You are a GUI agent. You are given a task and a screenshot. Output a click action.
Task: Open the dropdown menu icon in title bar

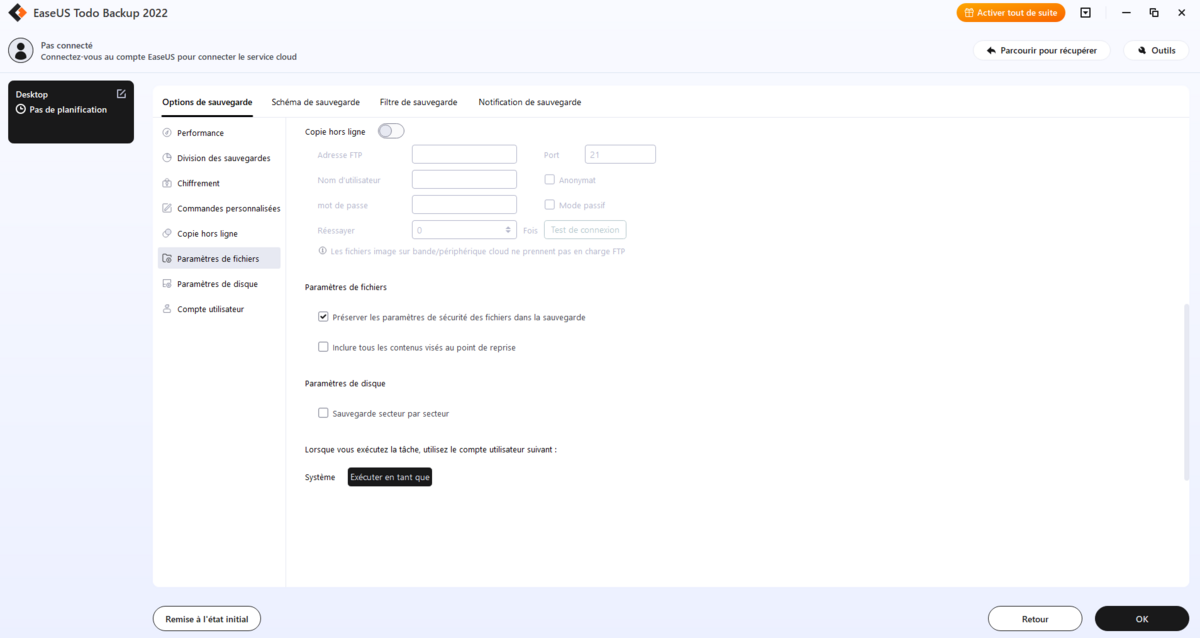pyautogui.click(x=1085, y=13)
